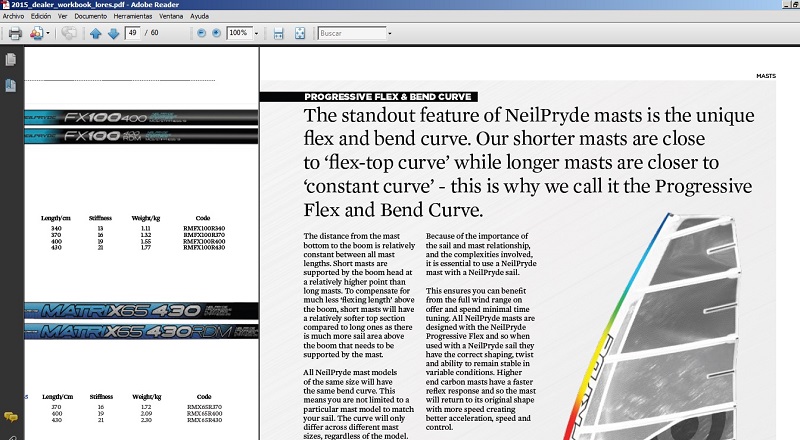Go to next page with down arrow
This screenshot has height=440, width=800.
(113, 33)
